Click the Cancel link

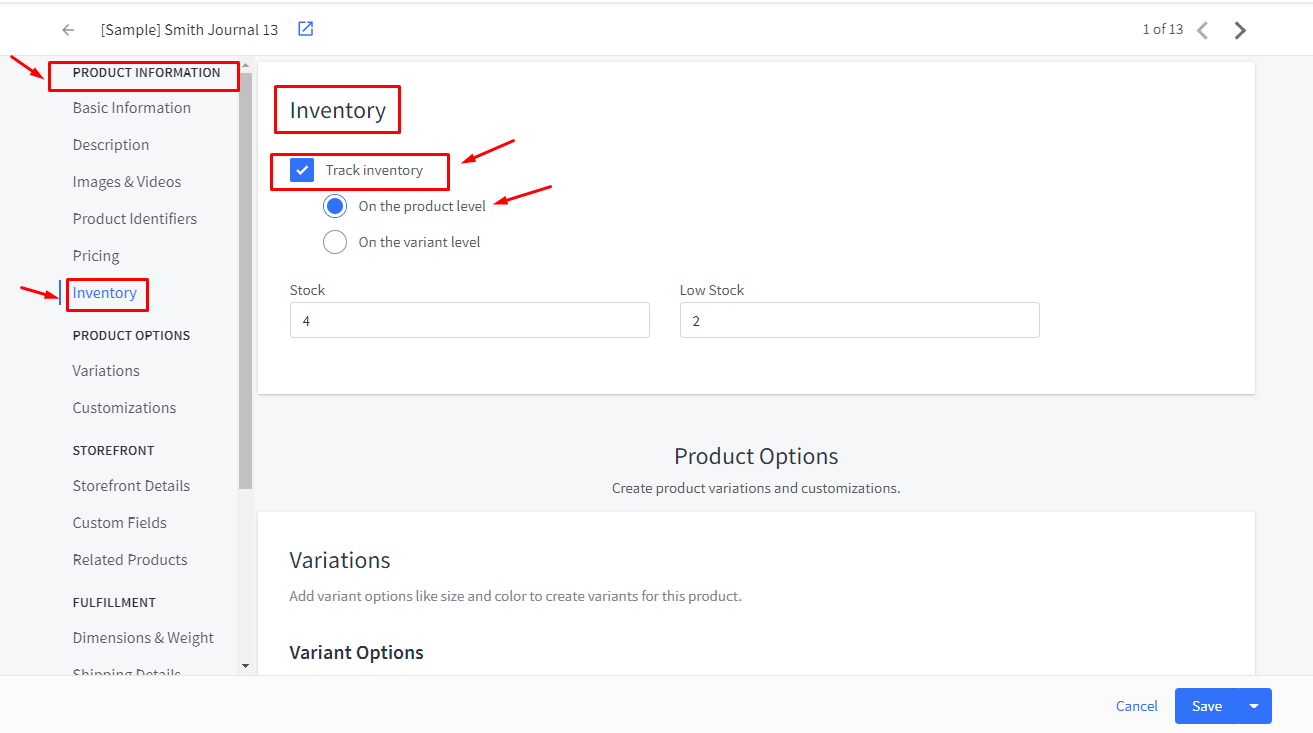point(1136,706)
